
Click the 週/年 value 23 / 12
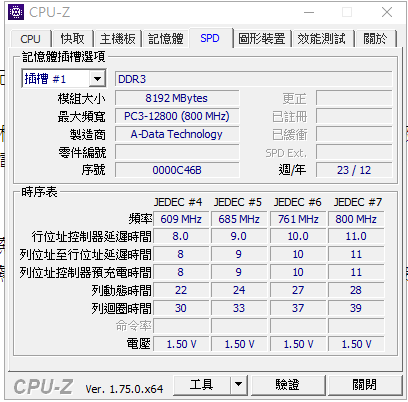(x=354, y=170)
